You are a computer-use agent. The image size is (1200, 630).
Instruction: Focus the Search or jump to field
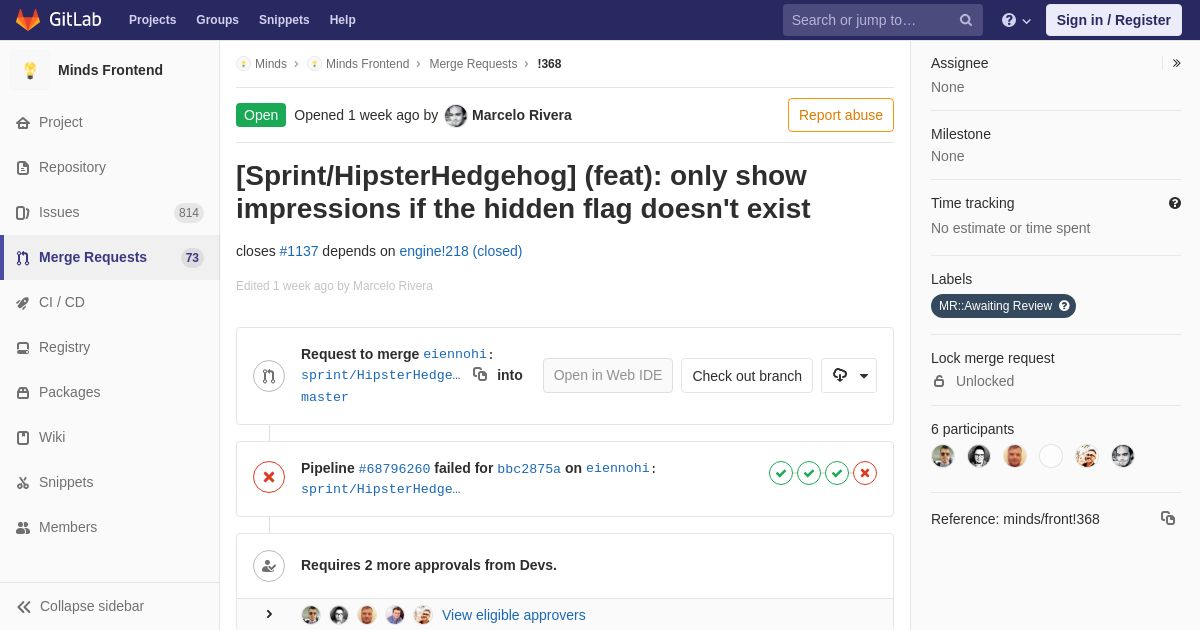[x=883, y=20]
